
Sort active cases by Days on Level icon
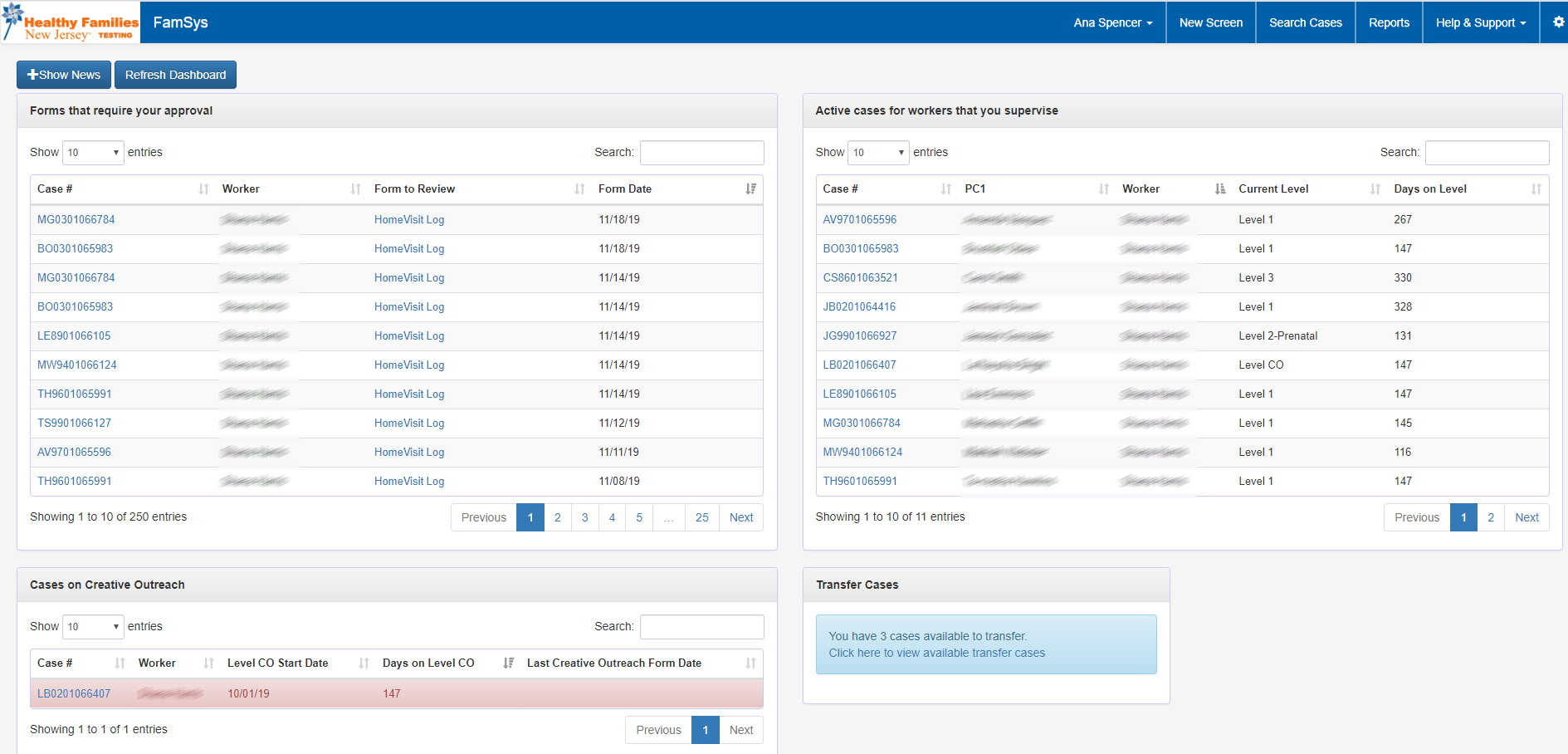[1536, 189]
